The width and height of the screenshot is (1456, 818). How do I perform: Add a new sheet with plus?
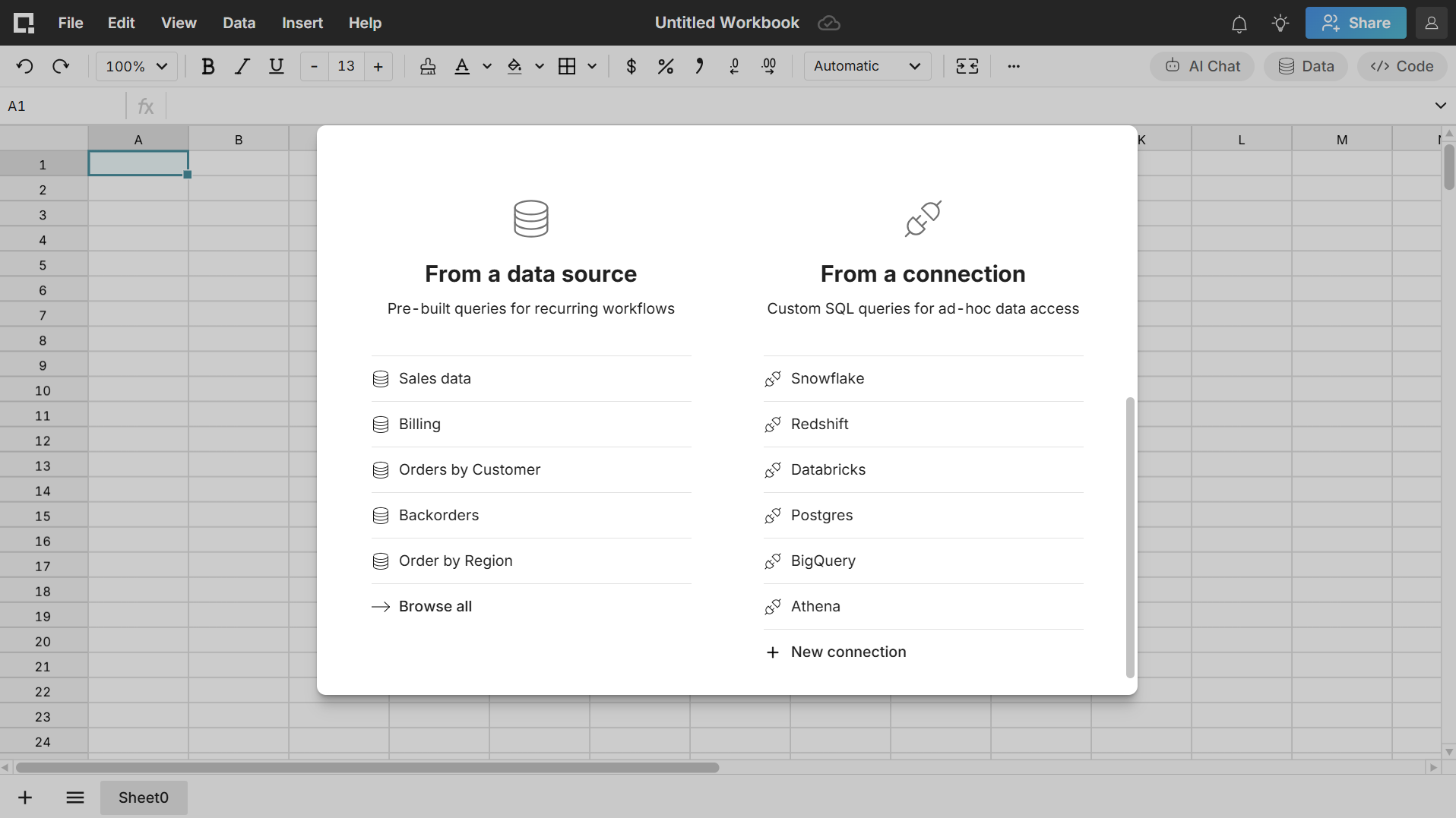(x=25, y=797)
